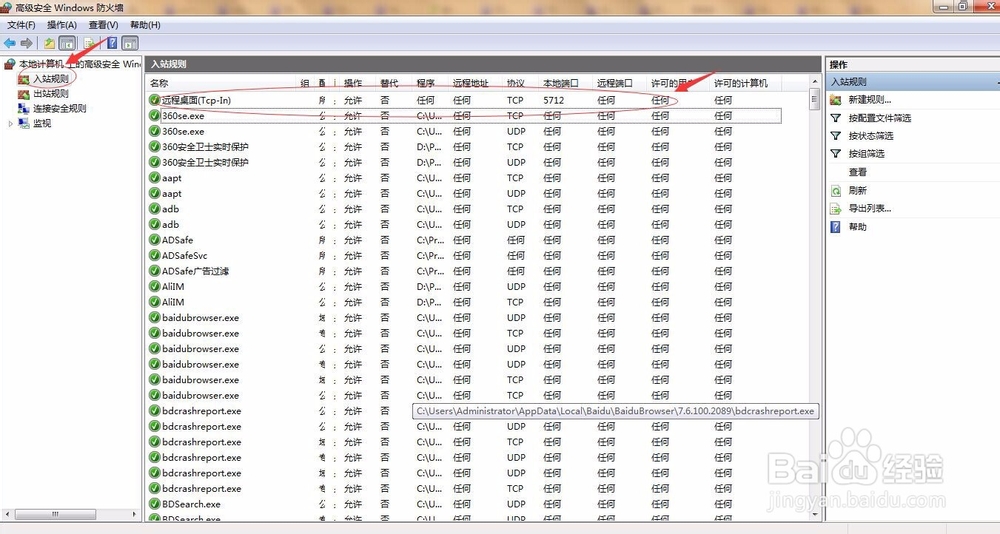Click the tree pane horizontal scrollbar thumb
1000x534 pixels.
(x=55, y=514)
